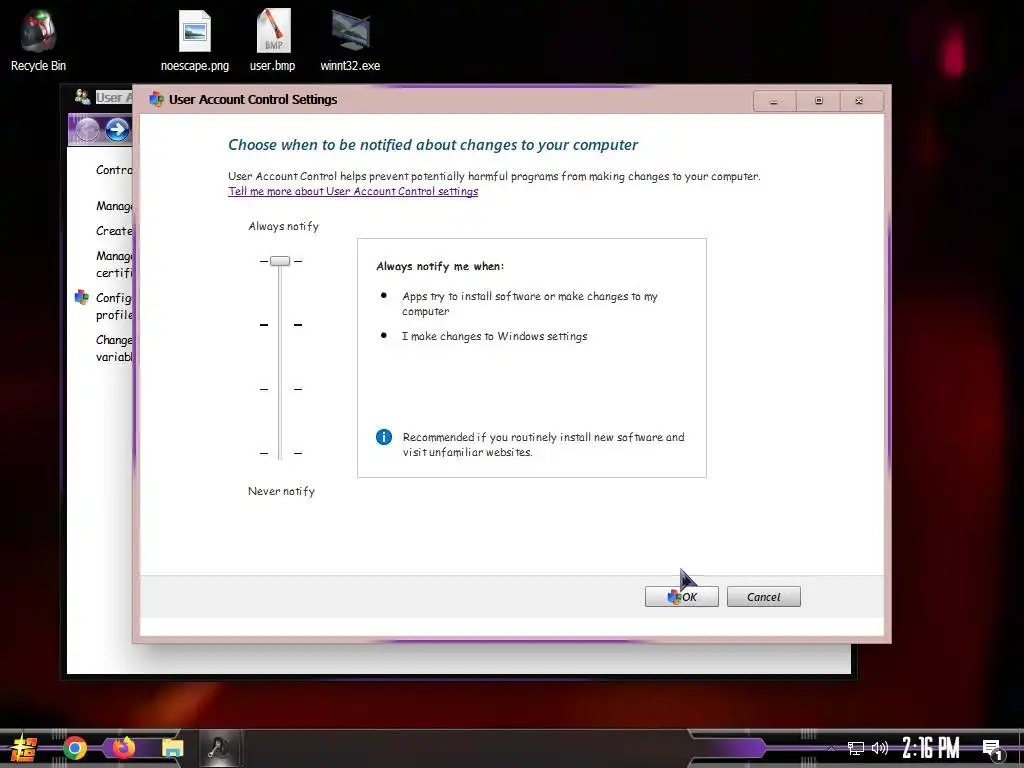Click the UAC shield icon in dialog title bar
This screenshot has width=1024, height=768.
pos(156,99)
